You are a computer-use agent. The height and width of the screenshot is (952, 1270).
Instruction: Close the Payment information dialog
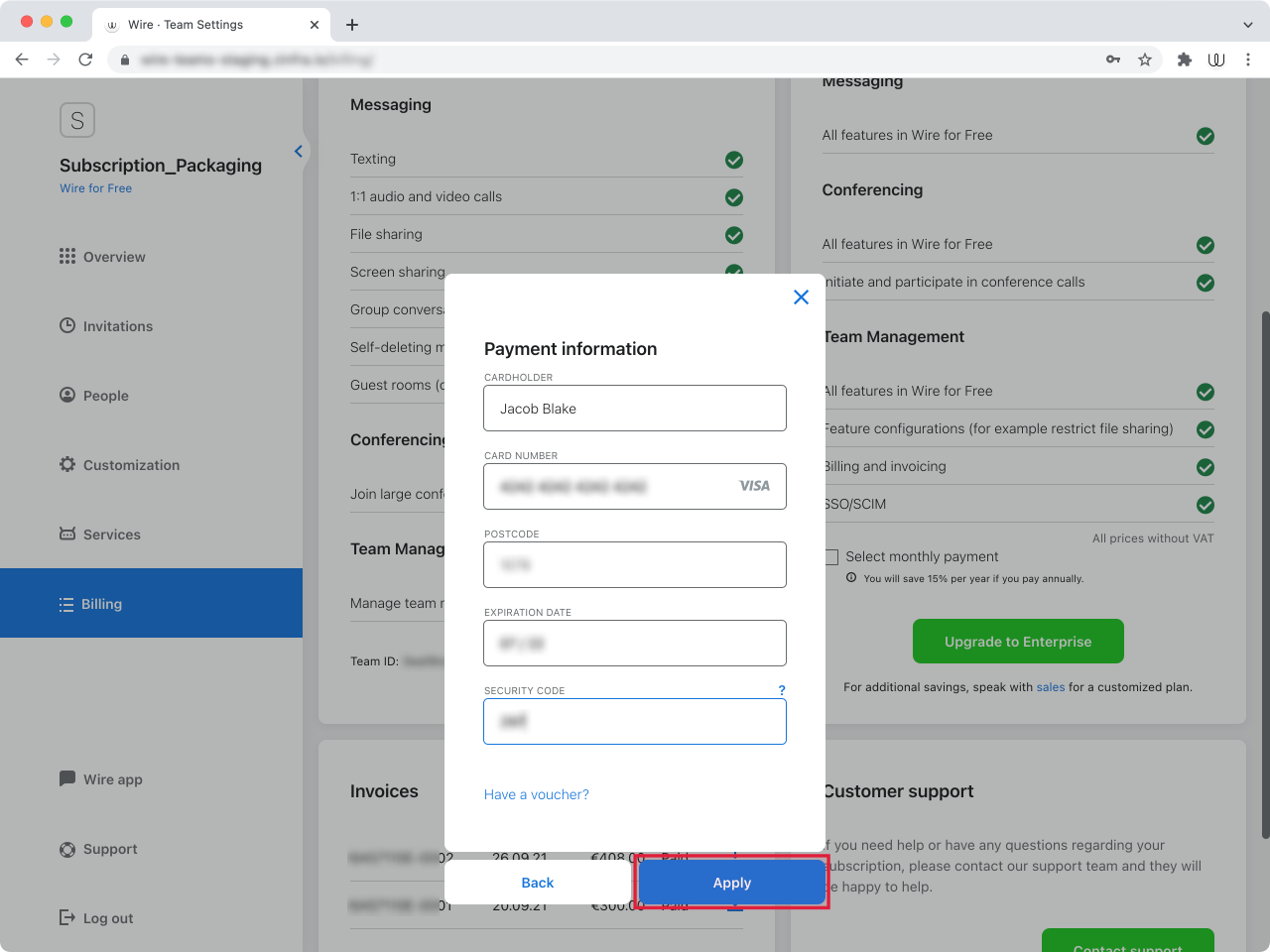[x=802, y=297]
